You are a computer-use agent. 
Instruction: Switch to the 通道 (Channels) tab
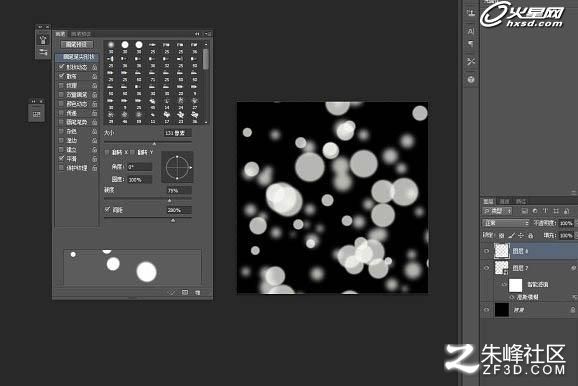[x=504, y=201]
